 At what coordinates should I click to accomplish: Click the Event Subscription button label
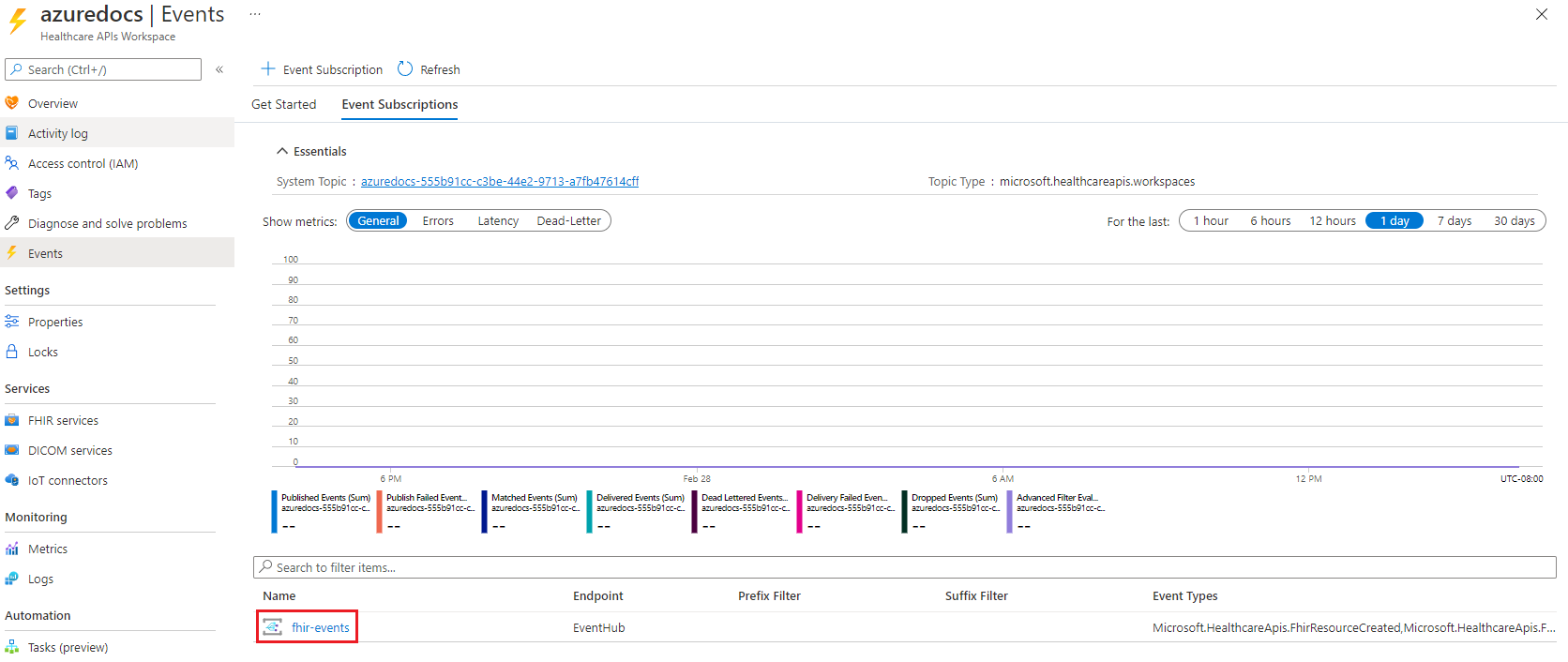[333, 69]
